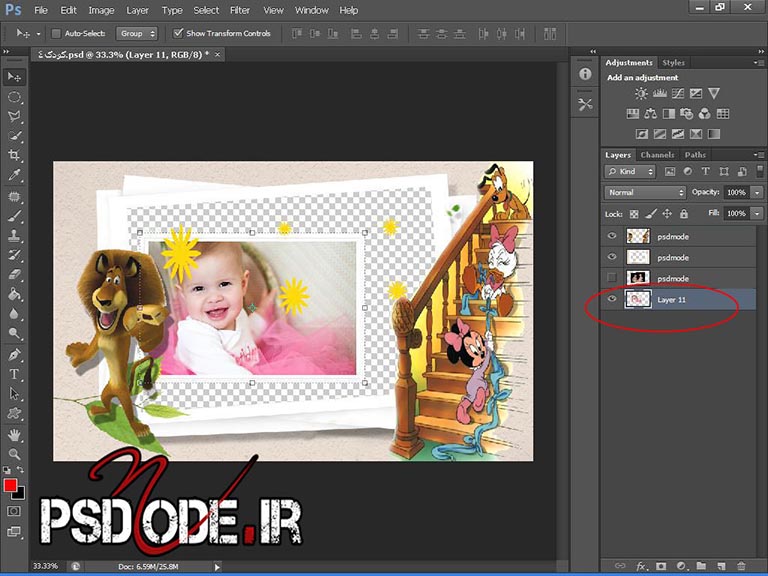Toggle the layer filter switch
Image resolution: width=768 pixels, height=576 pixels.
760,170
